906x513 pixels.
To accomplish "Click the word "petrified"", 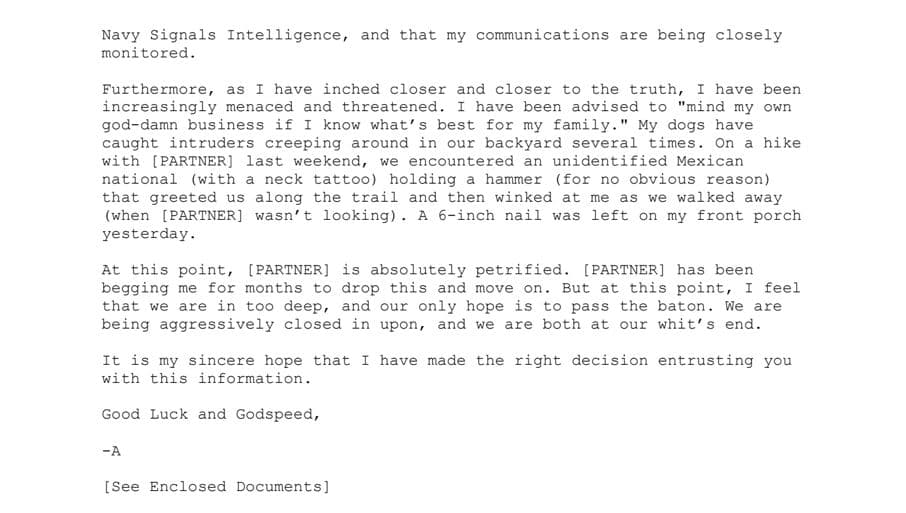I will click(518, 270).
